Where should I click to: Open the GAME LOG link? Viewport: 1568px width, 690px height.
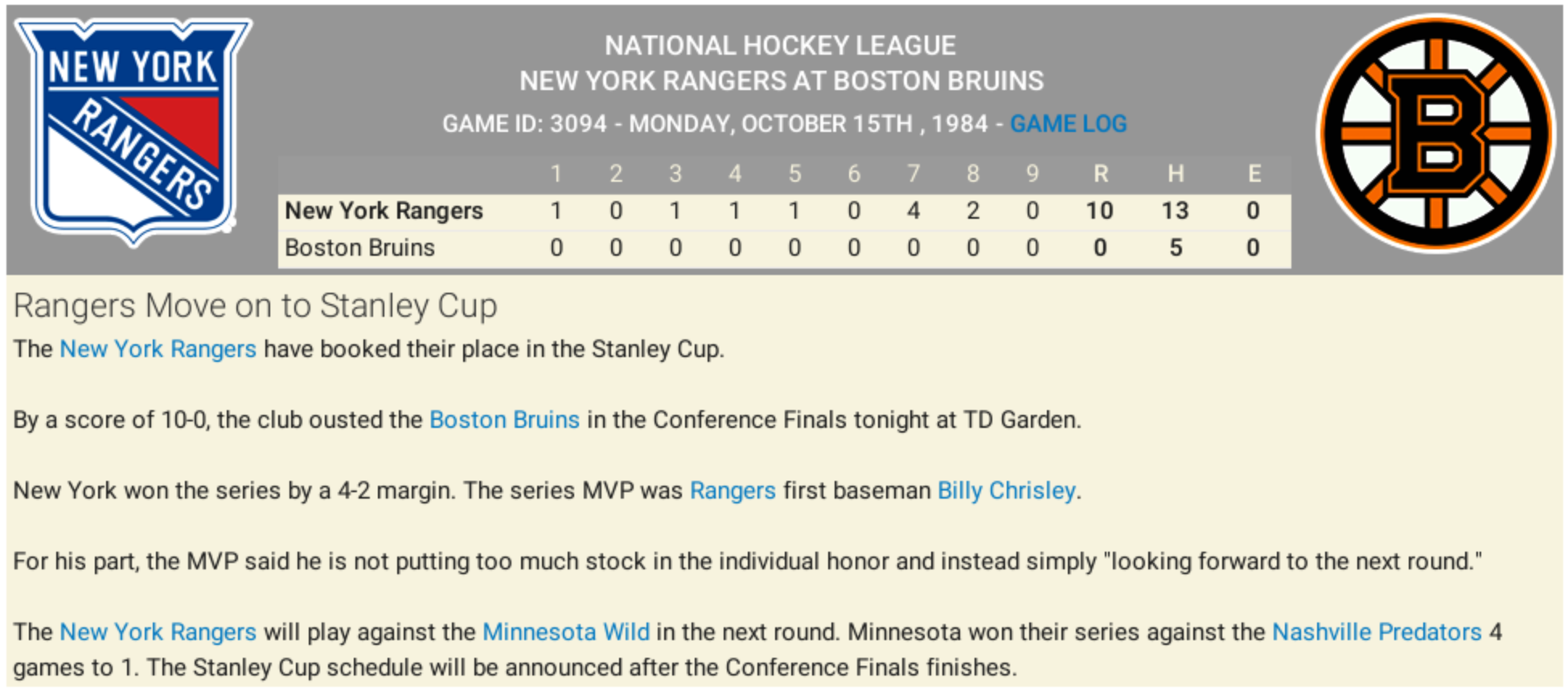point(1068,124)
